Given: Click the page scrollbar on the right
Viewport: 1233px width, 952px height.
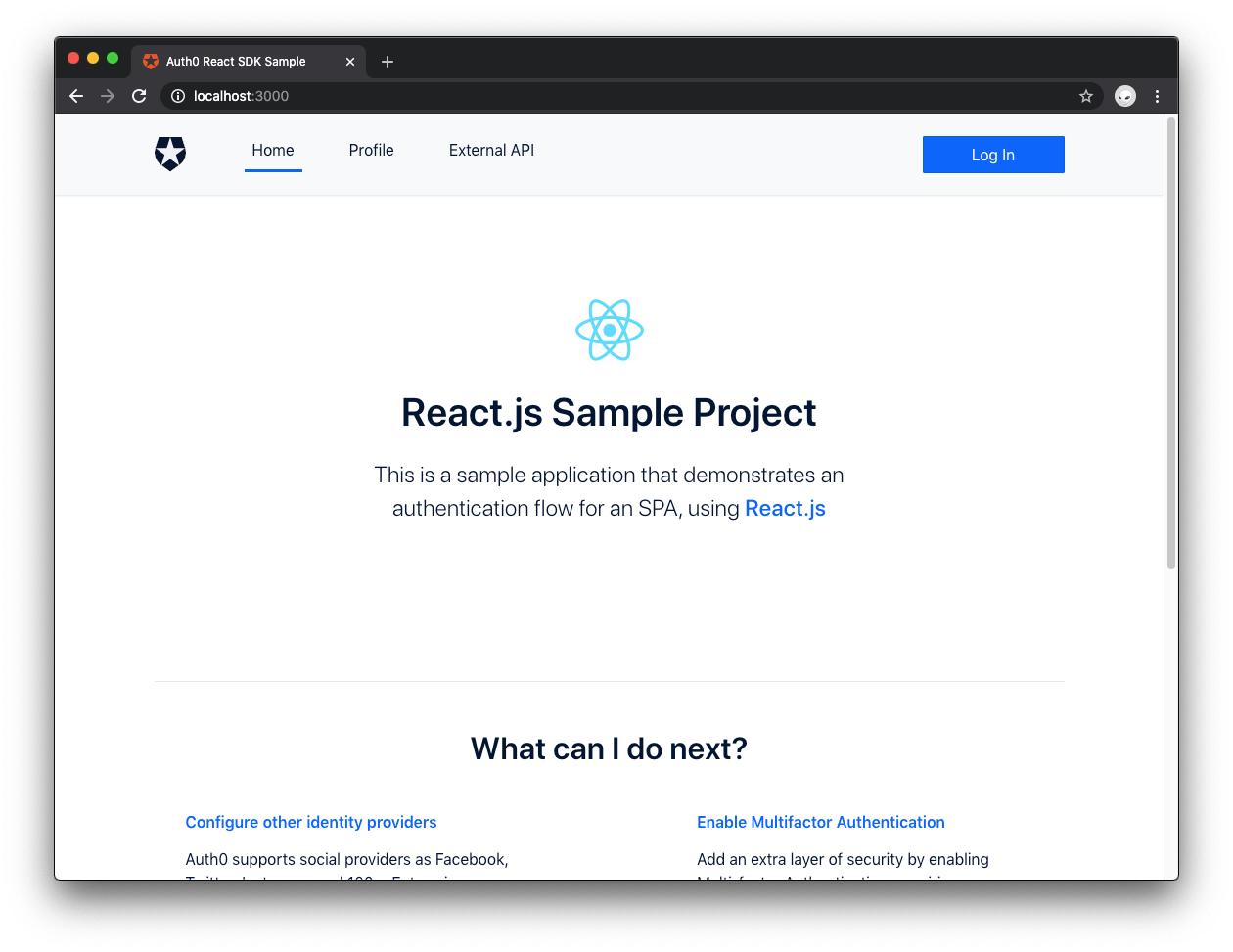Looking at the screenshot, I should click(x=1170, y=342).
